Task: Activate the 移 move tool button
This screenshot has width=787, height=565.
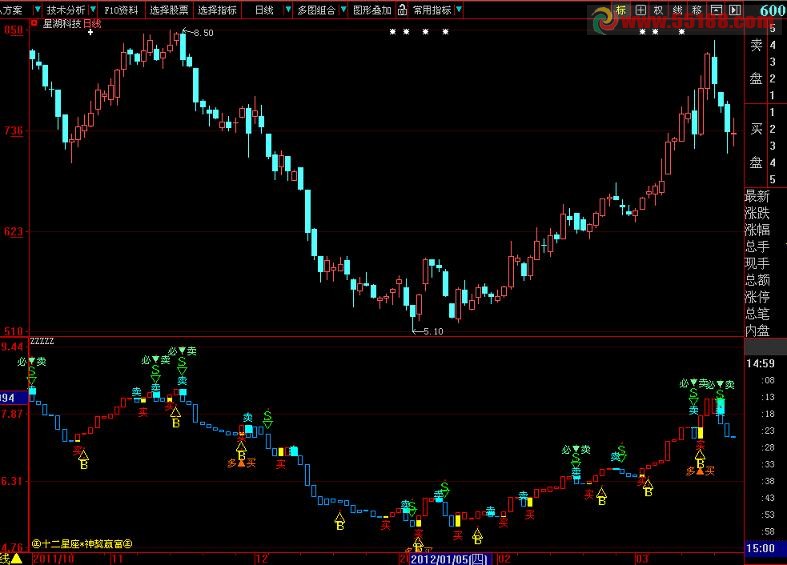Action: click(x=697, y=10)
